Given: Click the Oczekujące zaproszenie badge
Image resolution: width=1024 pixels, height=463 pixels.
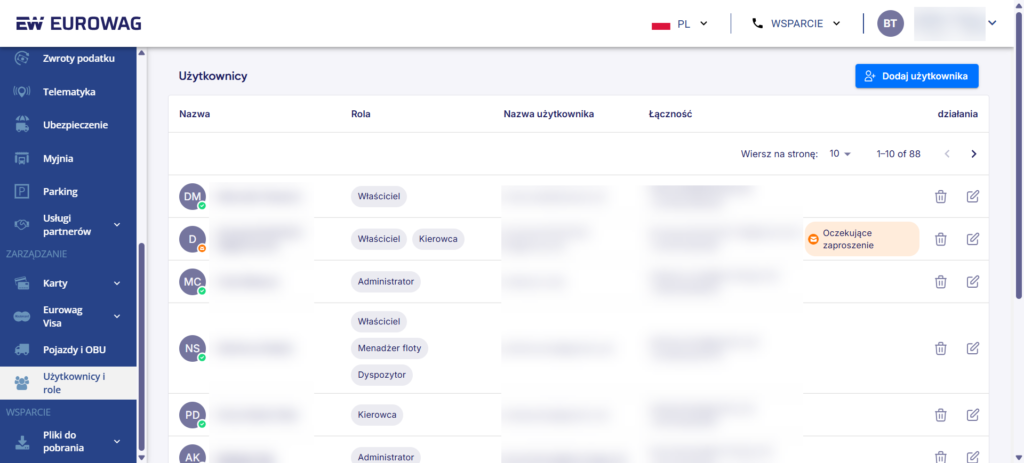Looking at the screenshot, I should [861, 239].
